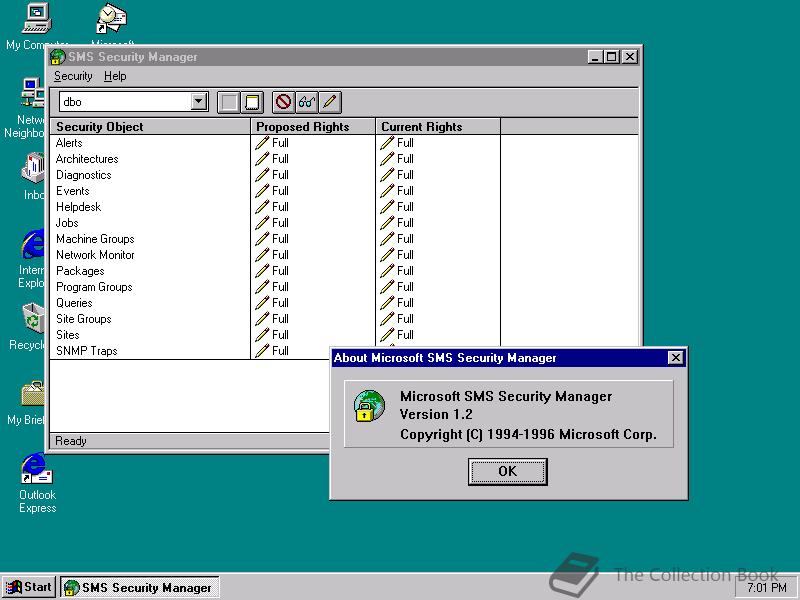Click the Proposed Rights pencil icon for Jobs
This screenshot has width=800, height=600.
coord(262,223)
